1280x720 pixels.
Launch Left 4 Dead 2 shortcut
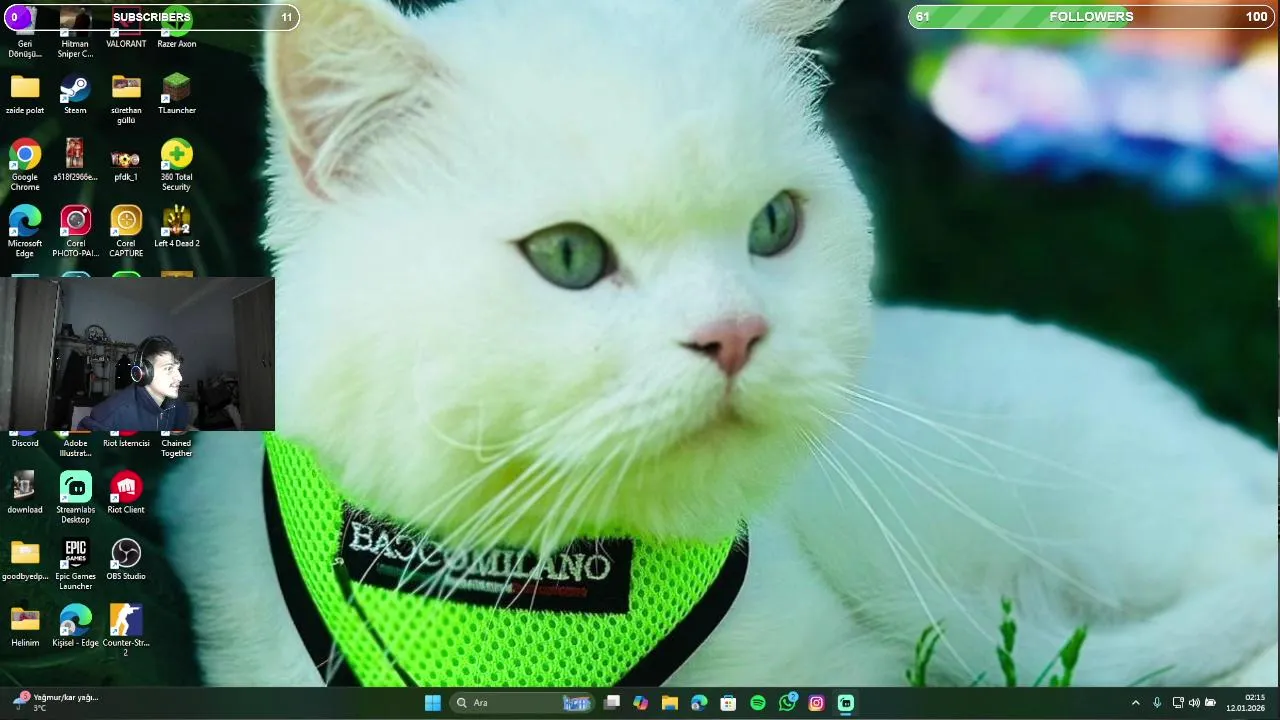coord(176,227)
